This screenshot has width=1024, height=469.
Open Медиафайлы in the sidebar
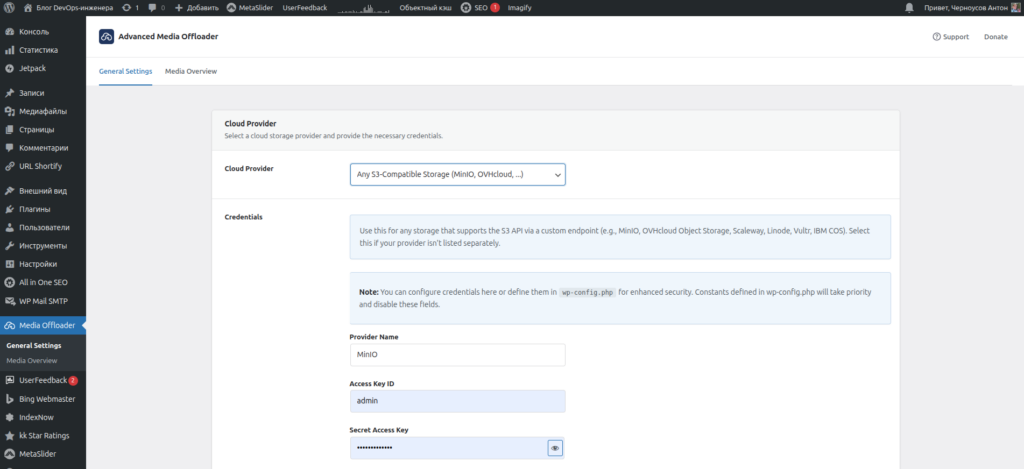pos(42,111)
